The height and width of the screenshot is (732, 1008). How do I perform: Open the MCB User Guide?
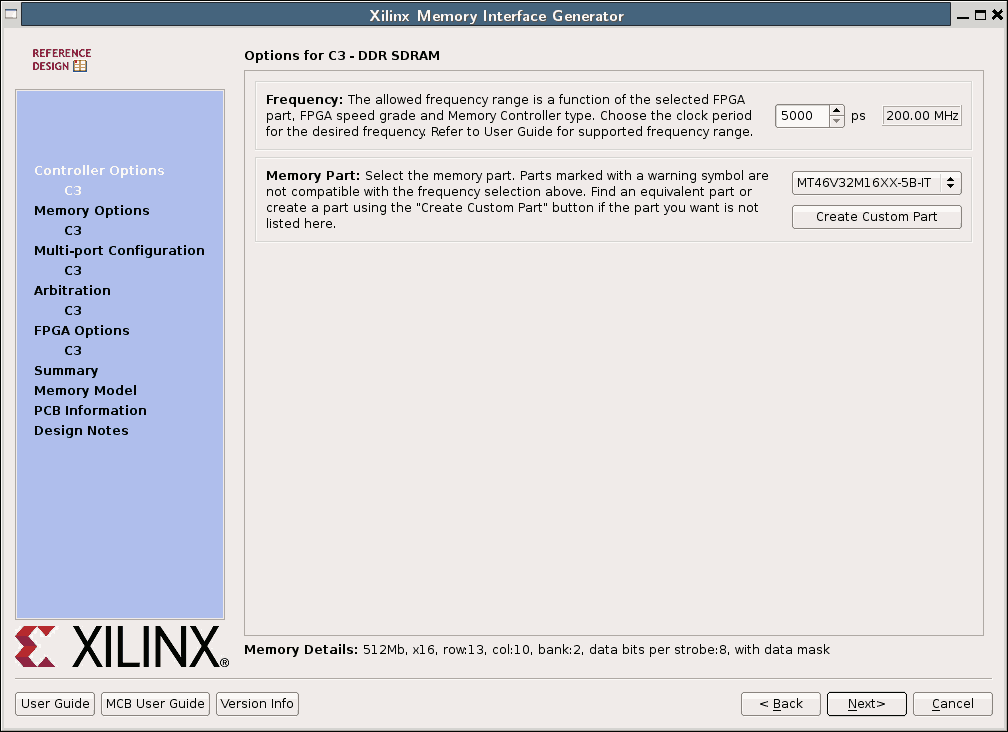pos(155,704)
